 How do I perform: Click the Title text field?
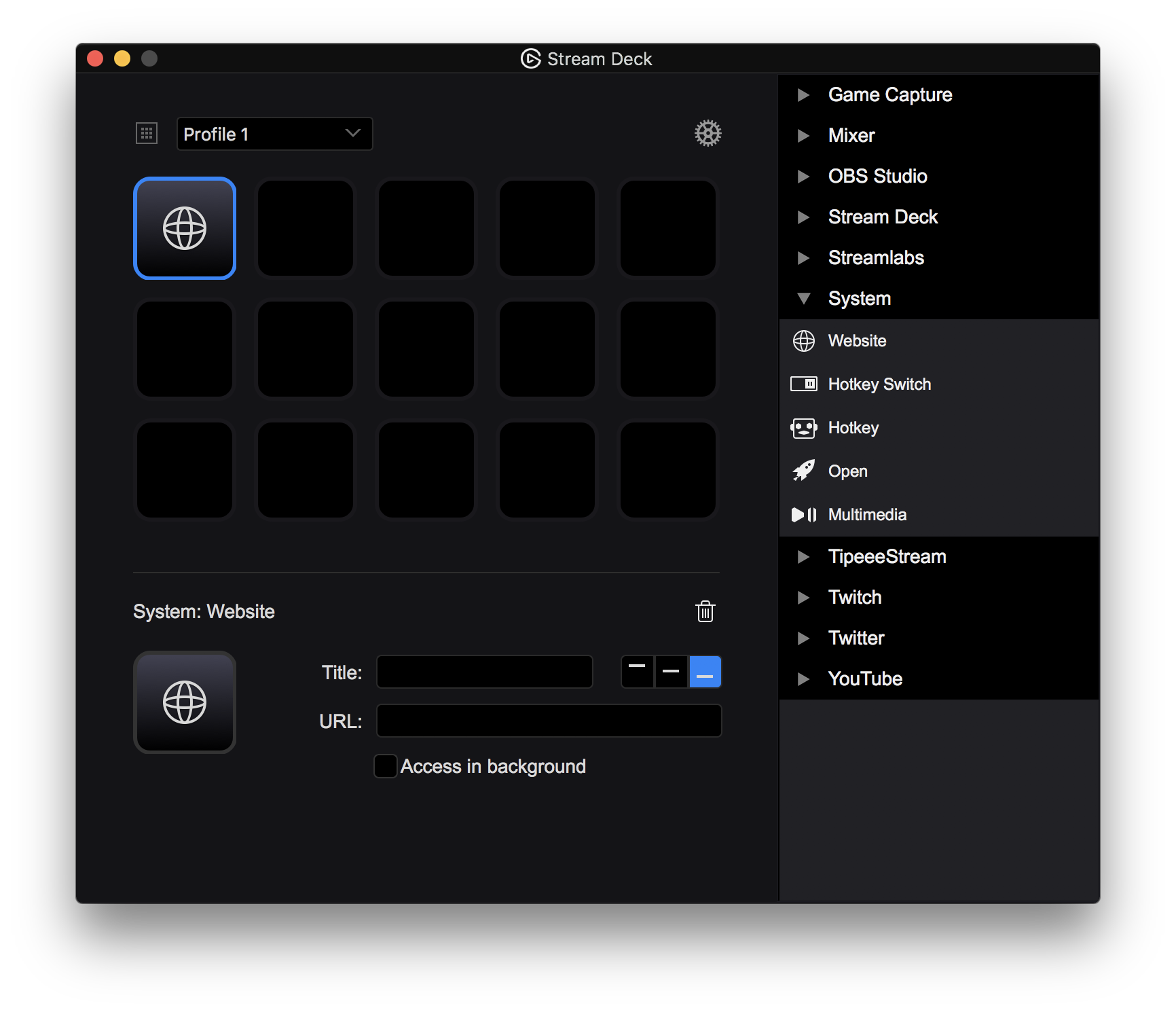coord(485,672)
